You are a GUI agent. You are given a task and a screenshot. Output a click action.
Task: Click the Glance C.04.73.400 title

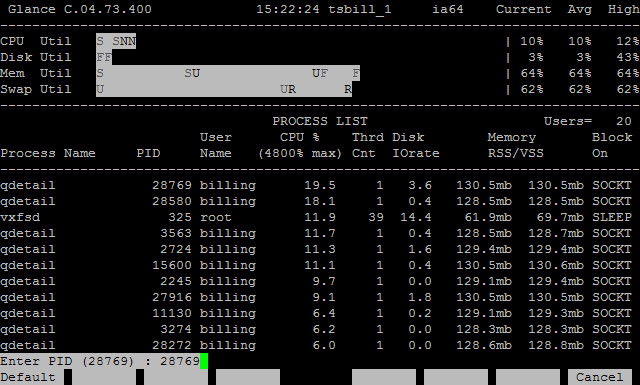pyautogui.click(x=80, y=9)
